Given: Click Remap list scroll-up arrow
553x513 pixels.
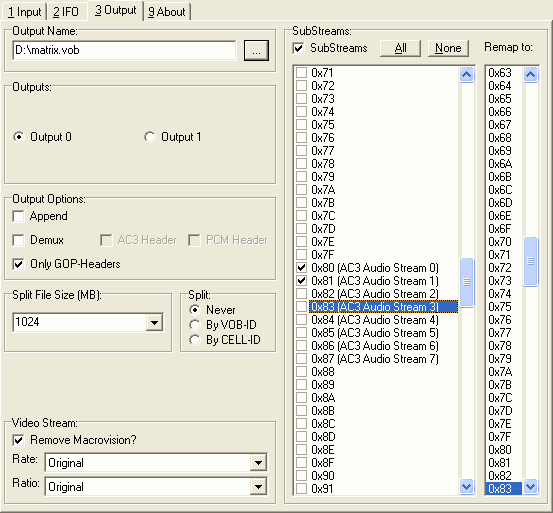Looking at the screenshot, I should pos(531,74).
